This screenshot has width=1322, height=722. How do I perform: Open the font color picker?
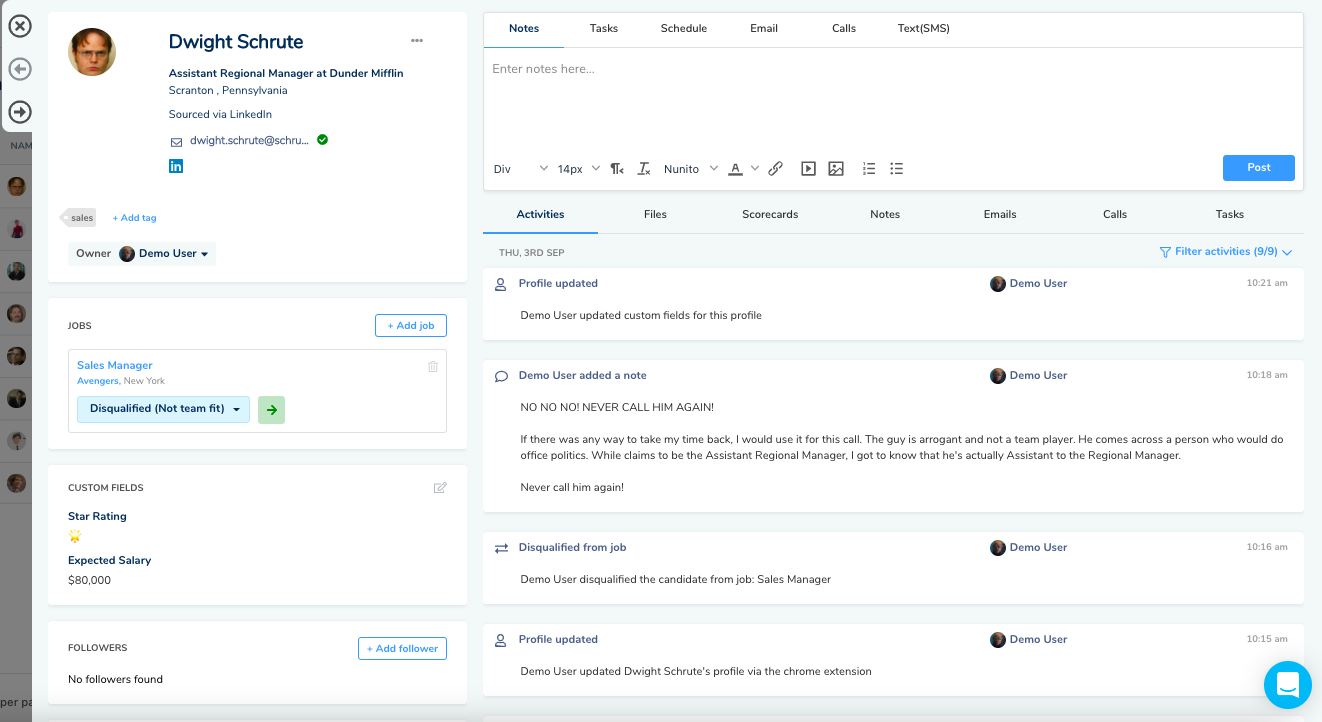tap(740, 168)
